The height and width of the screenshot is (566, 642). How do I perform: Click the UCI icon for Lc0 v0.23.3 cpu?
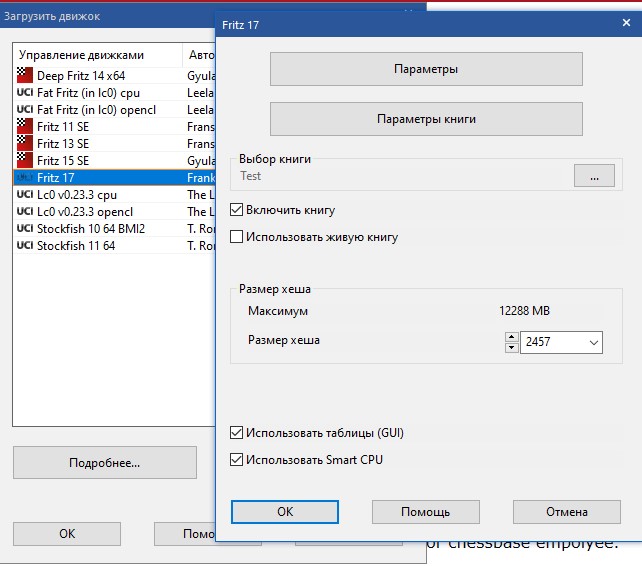point(25,194)
